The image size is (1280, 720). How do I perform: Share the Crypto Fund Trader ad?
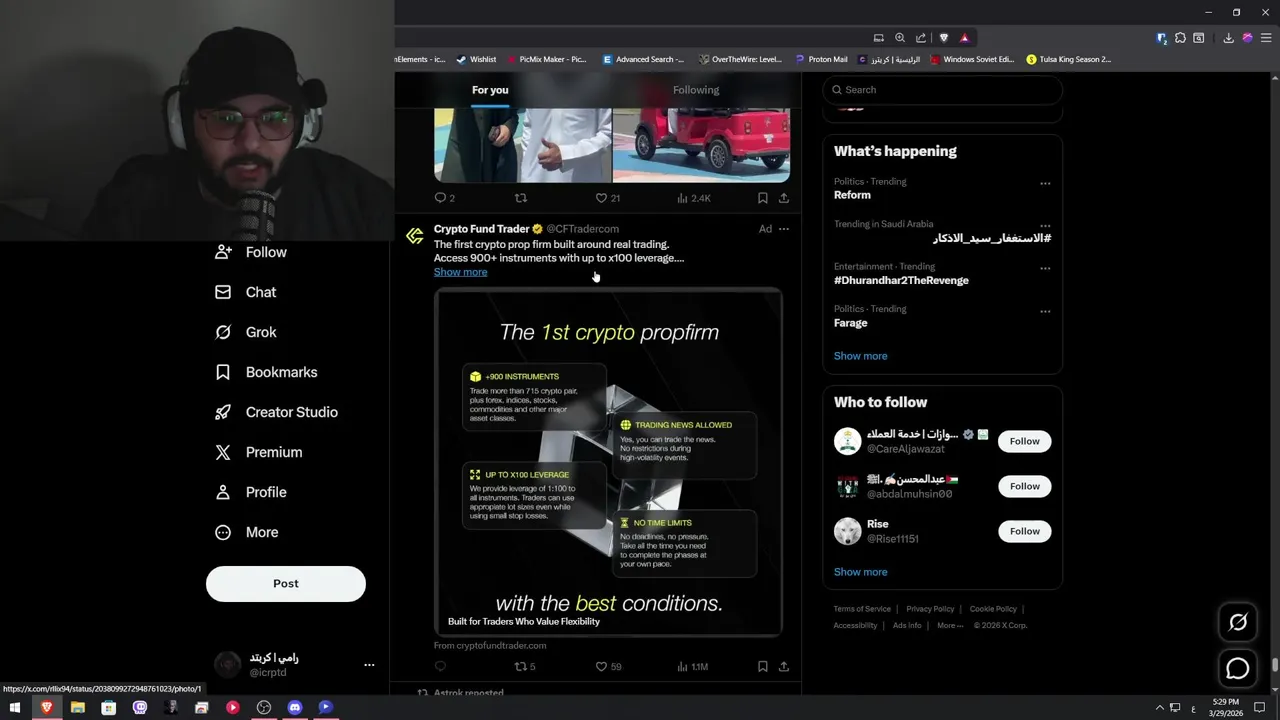point(784,666)
